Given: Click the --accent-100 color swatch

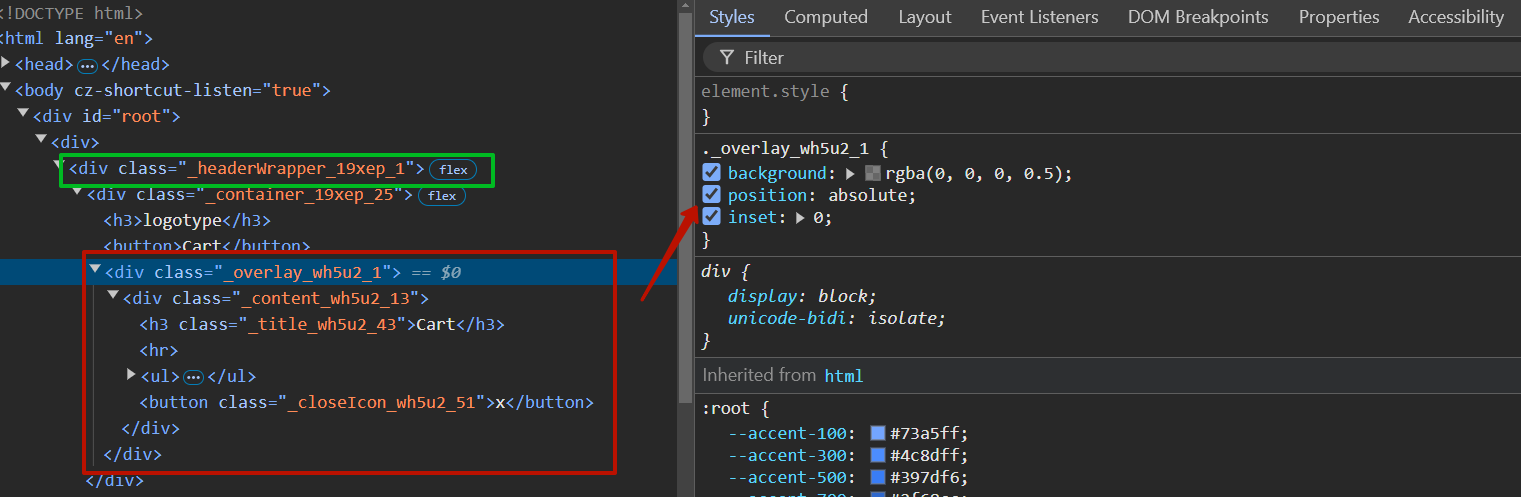Looking at the screenshot, I should point(878,433).
